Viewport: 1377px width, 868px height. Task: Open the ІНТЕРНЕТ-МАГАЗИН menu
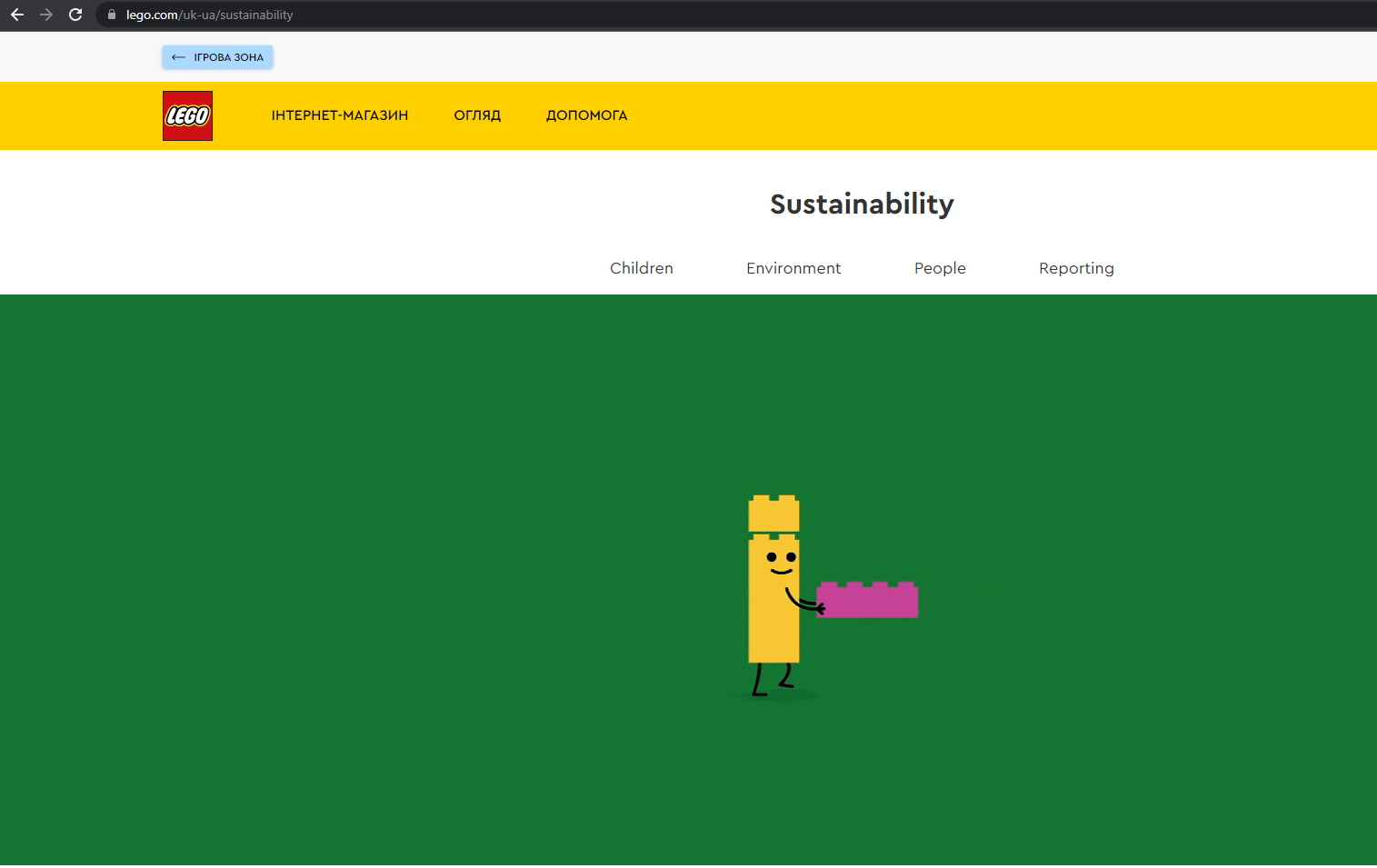(x=340, y=115)
